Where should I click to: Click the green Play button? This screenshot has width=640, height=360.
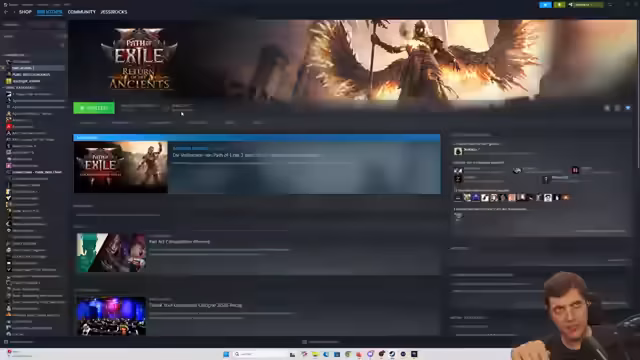click(x=94, y=108)
